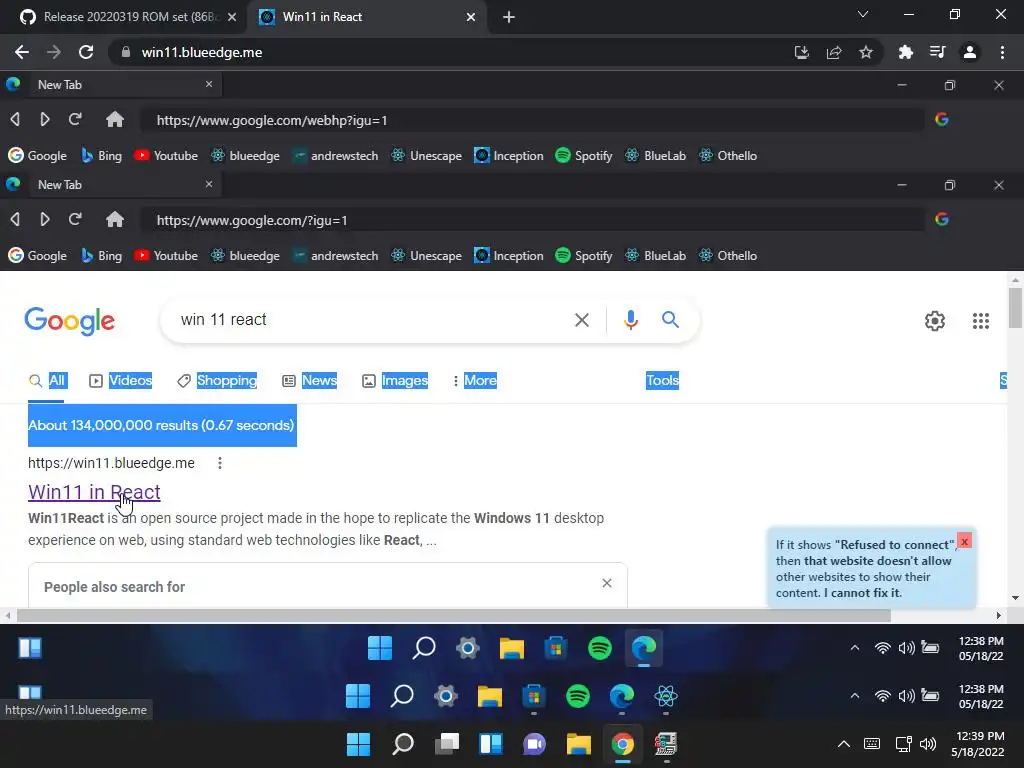Click back triangle in the webhp?igu=1 Edge window
The image size is (1024, 768).
tap(15, 120)
